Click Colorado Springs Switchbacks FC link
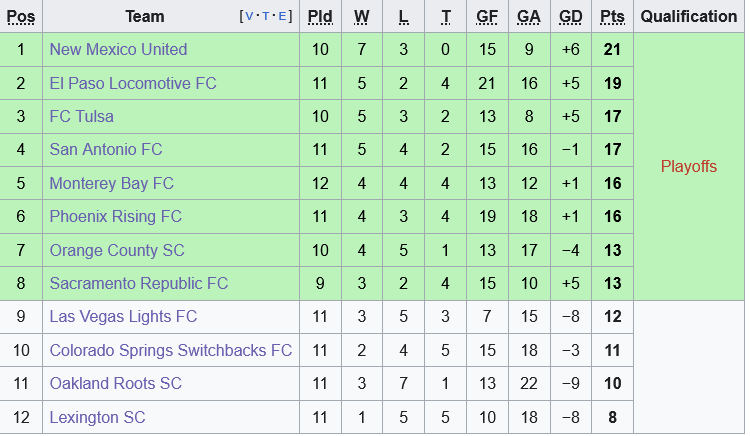 pos(171,351)
